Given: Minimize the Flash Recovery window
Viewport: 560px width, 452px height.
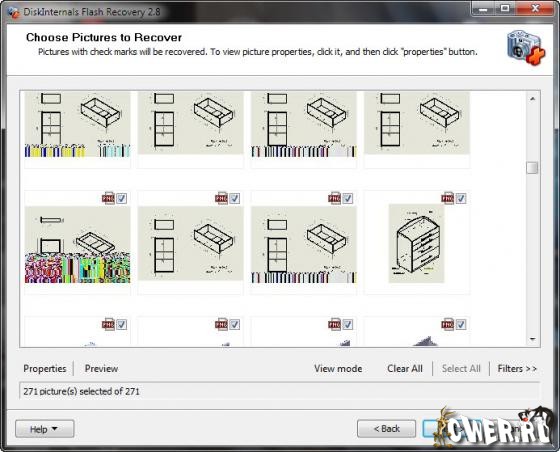Looking at the screenshot, I should tap(483, 9).
